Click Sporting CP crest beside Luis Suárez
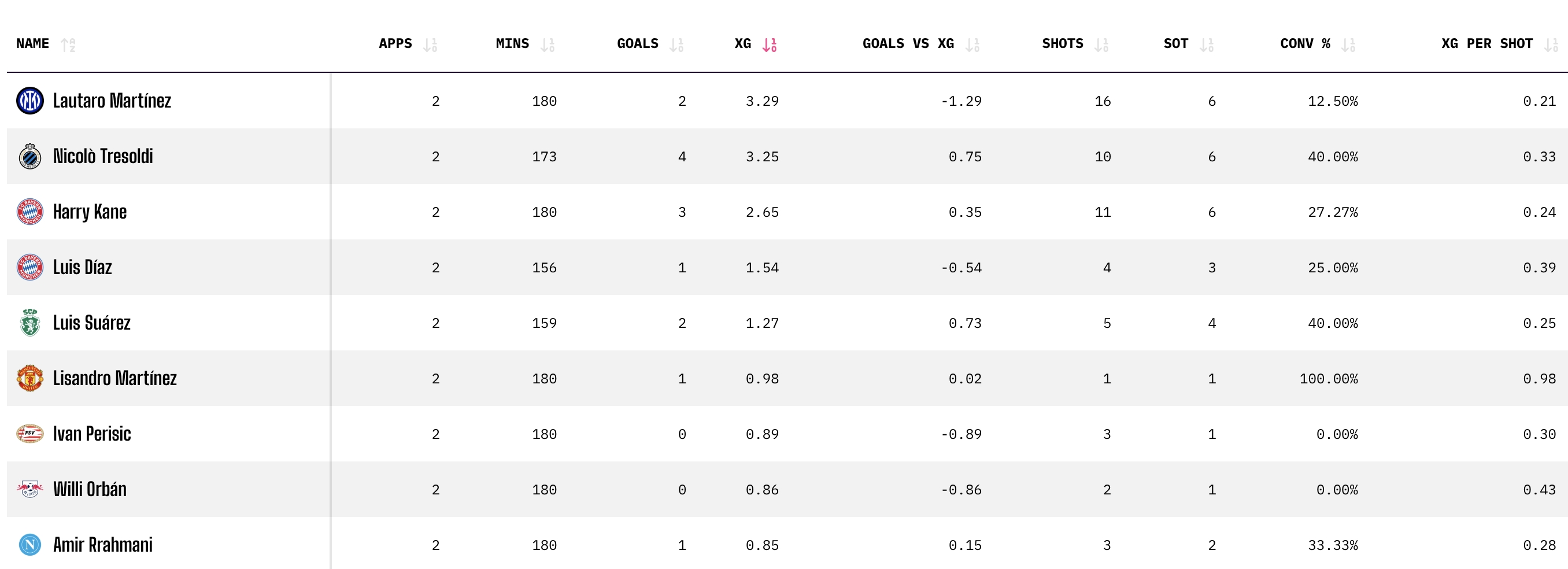This screenshot has width=1568, height=569. coord(30,323)
